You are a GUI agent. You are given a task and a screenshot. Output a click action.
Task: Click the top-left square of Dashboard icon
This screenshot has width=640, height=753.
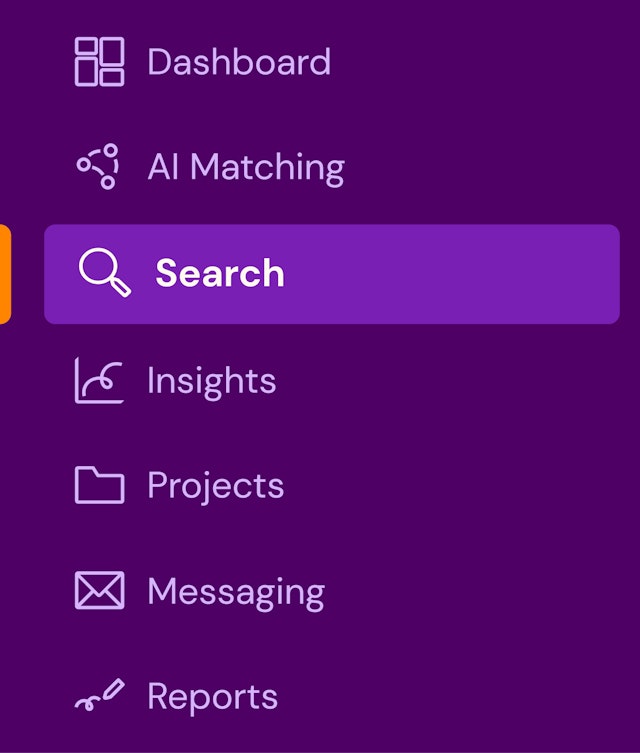tap(86, 50)
